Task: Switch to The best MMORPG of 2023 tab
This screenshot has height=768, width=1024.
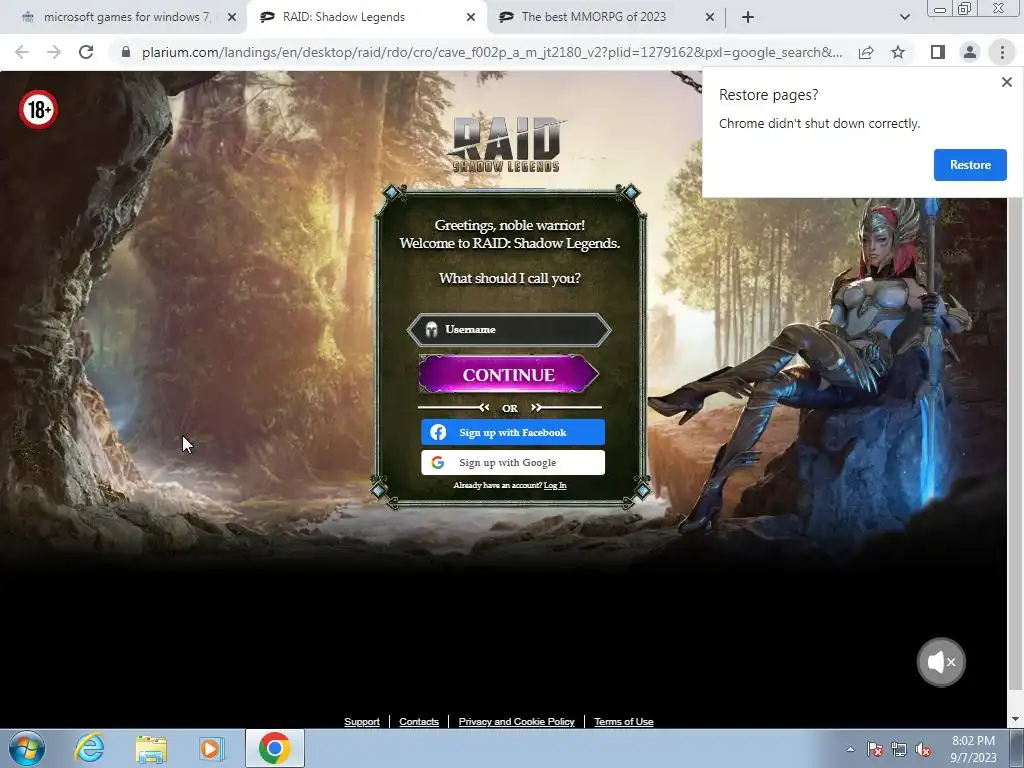Action: (x=606, y=17)
